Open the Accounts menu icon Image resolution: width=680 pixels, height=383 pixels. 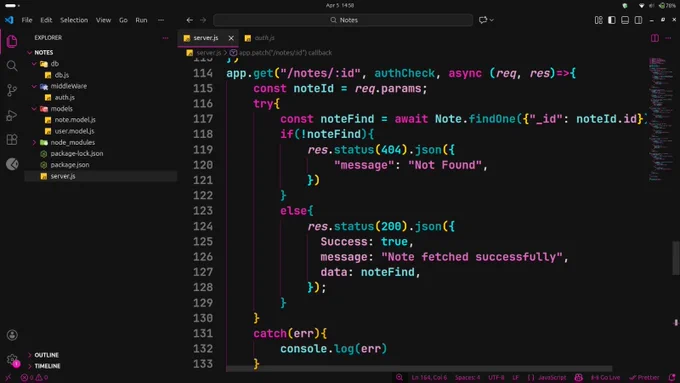pyautogui.click(x=12, y=335)
